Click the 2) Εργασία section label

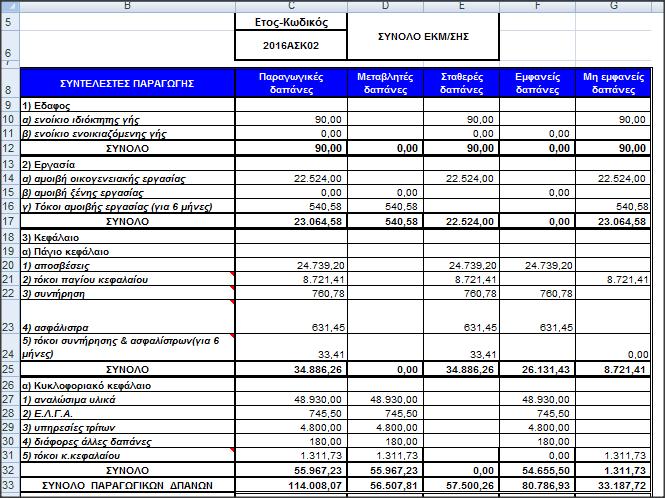pos(48,165)
